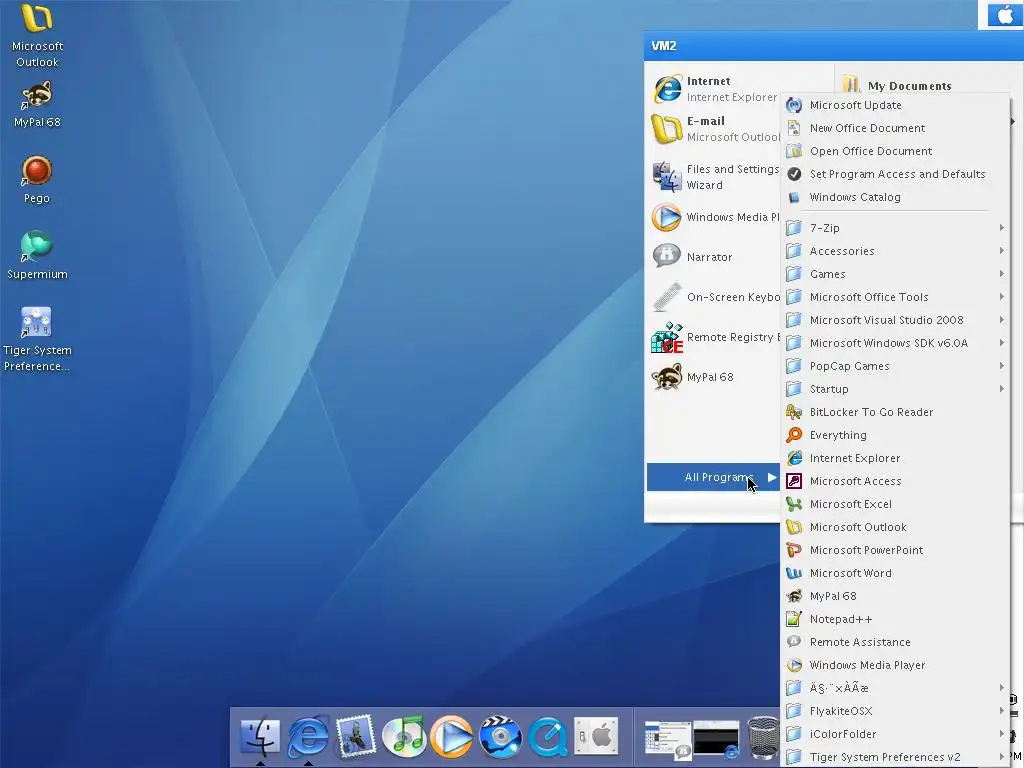
Task: Open E-mail Microsoft Outlook pinned item
Action: click(715, 129)
